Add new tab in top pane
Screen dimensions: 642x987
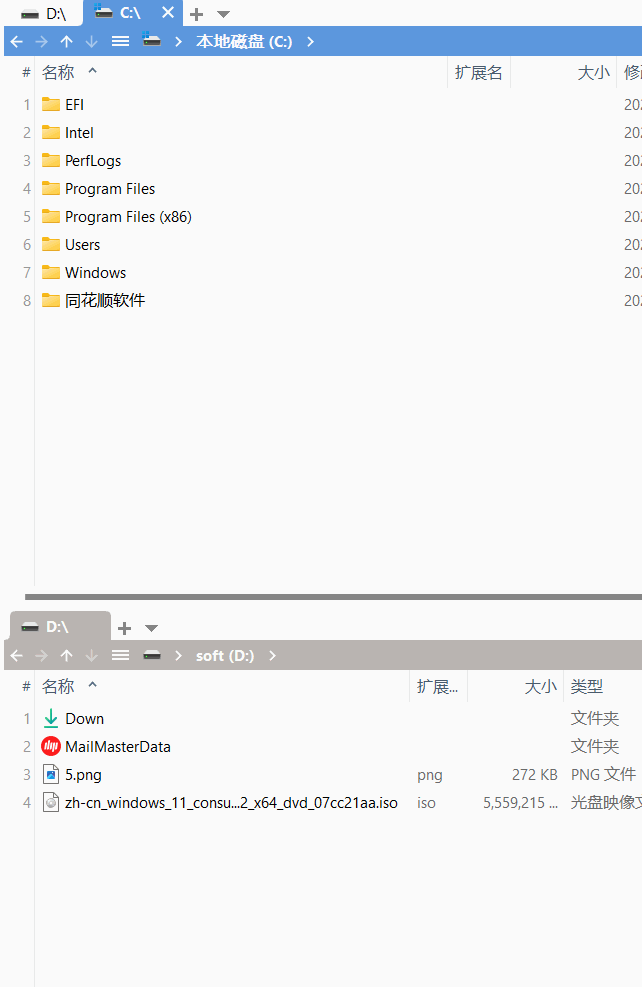pos(196,14)
